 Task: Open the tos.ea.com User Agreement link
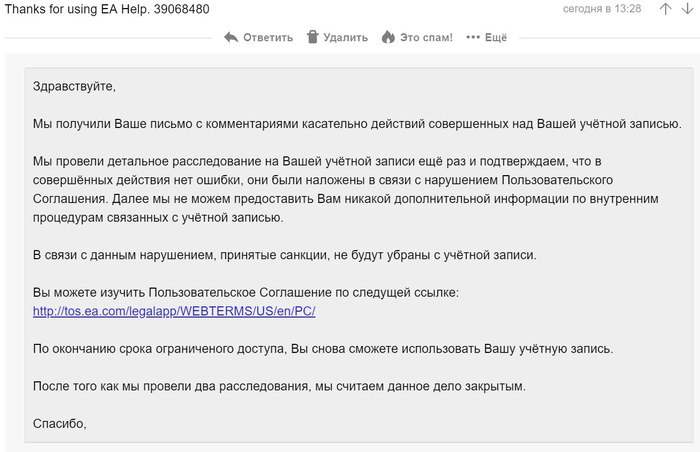[174, 311]
